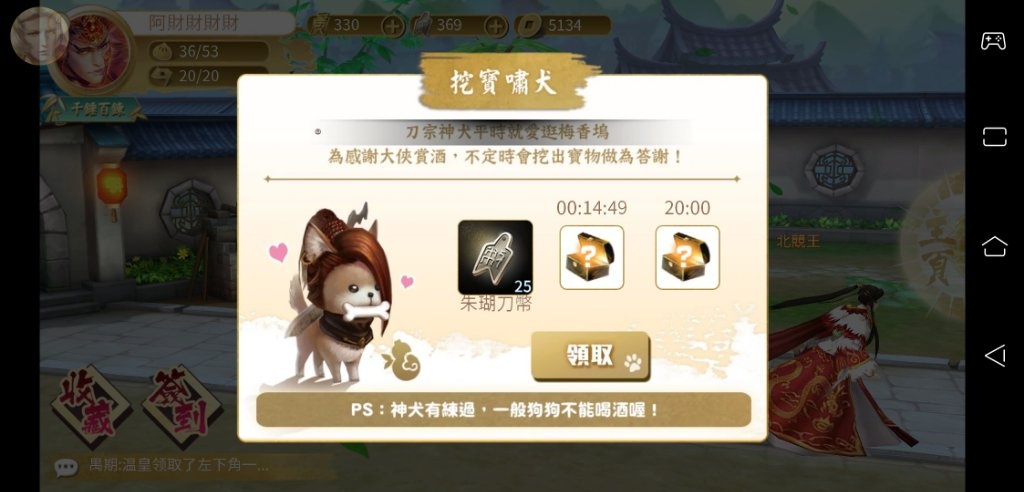The height and width of the screenshot is (492, 1024).
Task: Claim reward with the 領取 button
Action: (590, 356)
